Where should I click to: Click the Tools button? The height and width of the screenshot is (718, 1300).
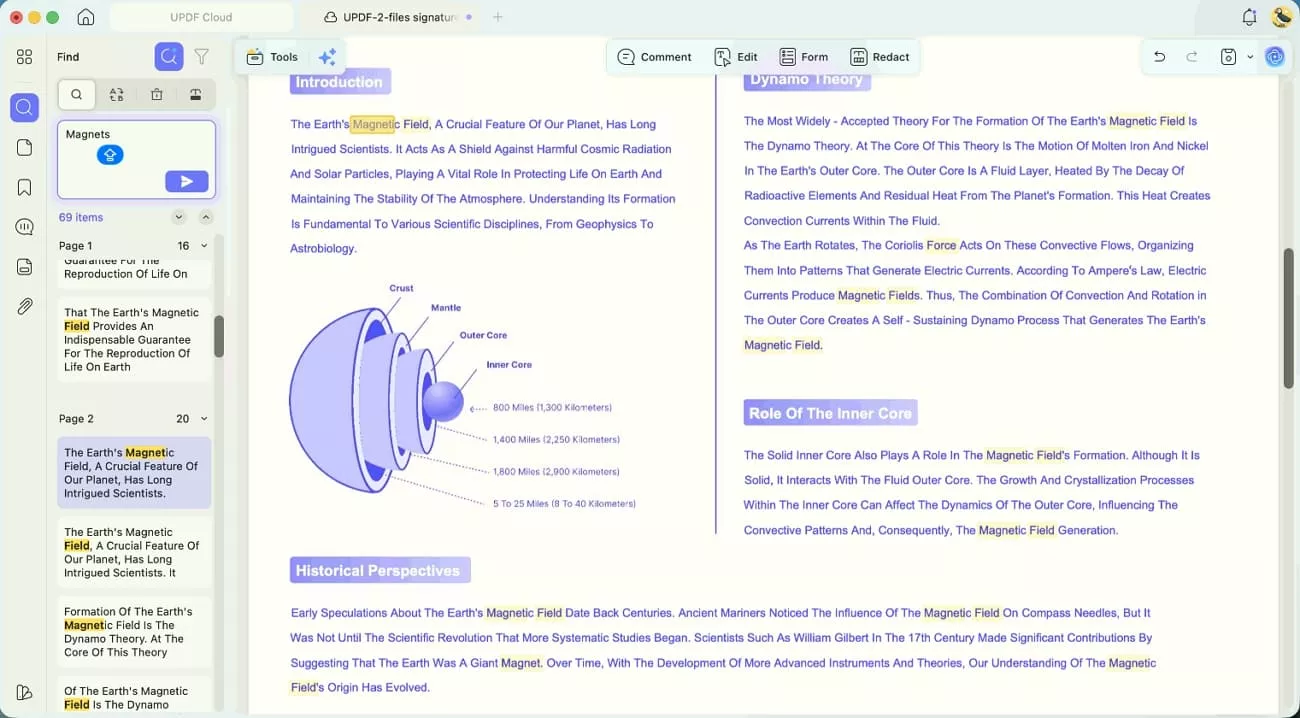271,57
